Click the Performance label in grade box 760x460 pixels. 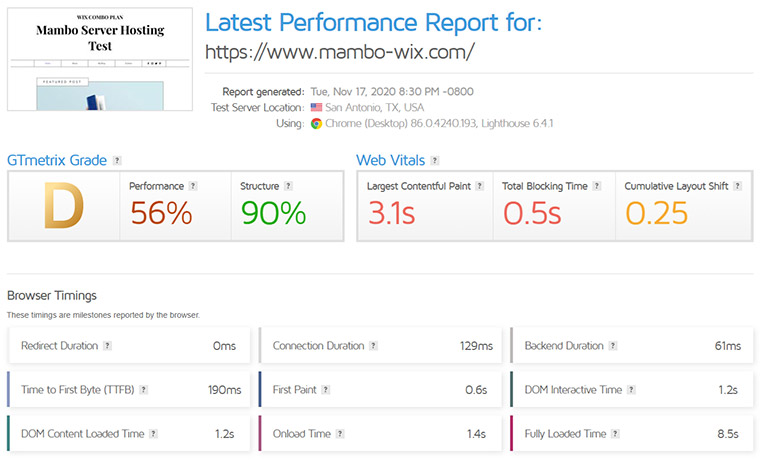point(157,186)
